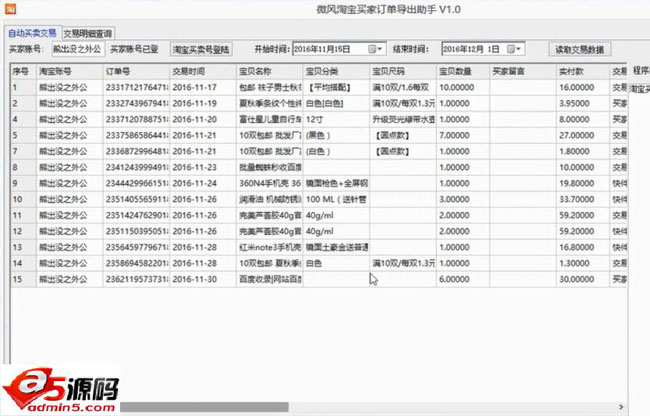Select the cell dated 2016-11-23
The height and width of the screenshot is (416, 650).
[x=203, y=167]
